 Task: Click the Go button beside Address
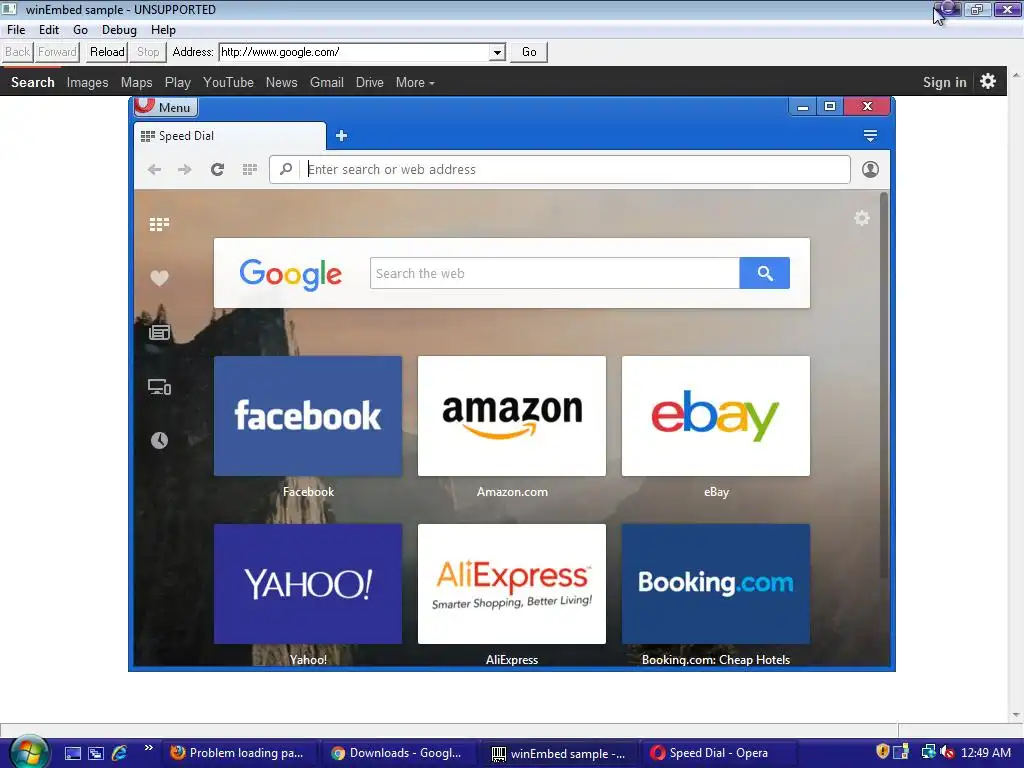529,52
